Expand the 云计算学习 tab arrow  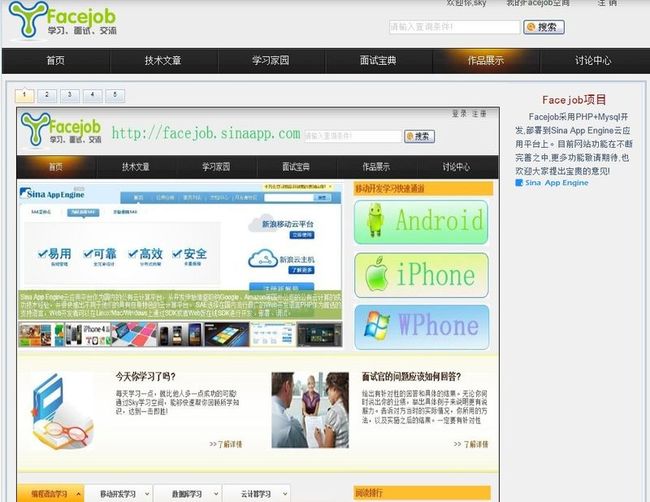pyautogui.click(x=285, y=494)
